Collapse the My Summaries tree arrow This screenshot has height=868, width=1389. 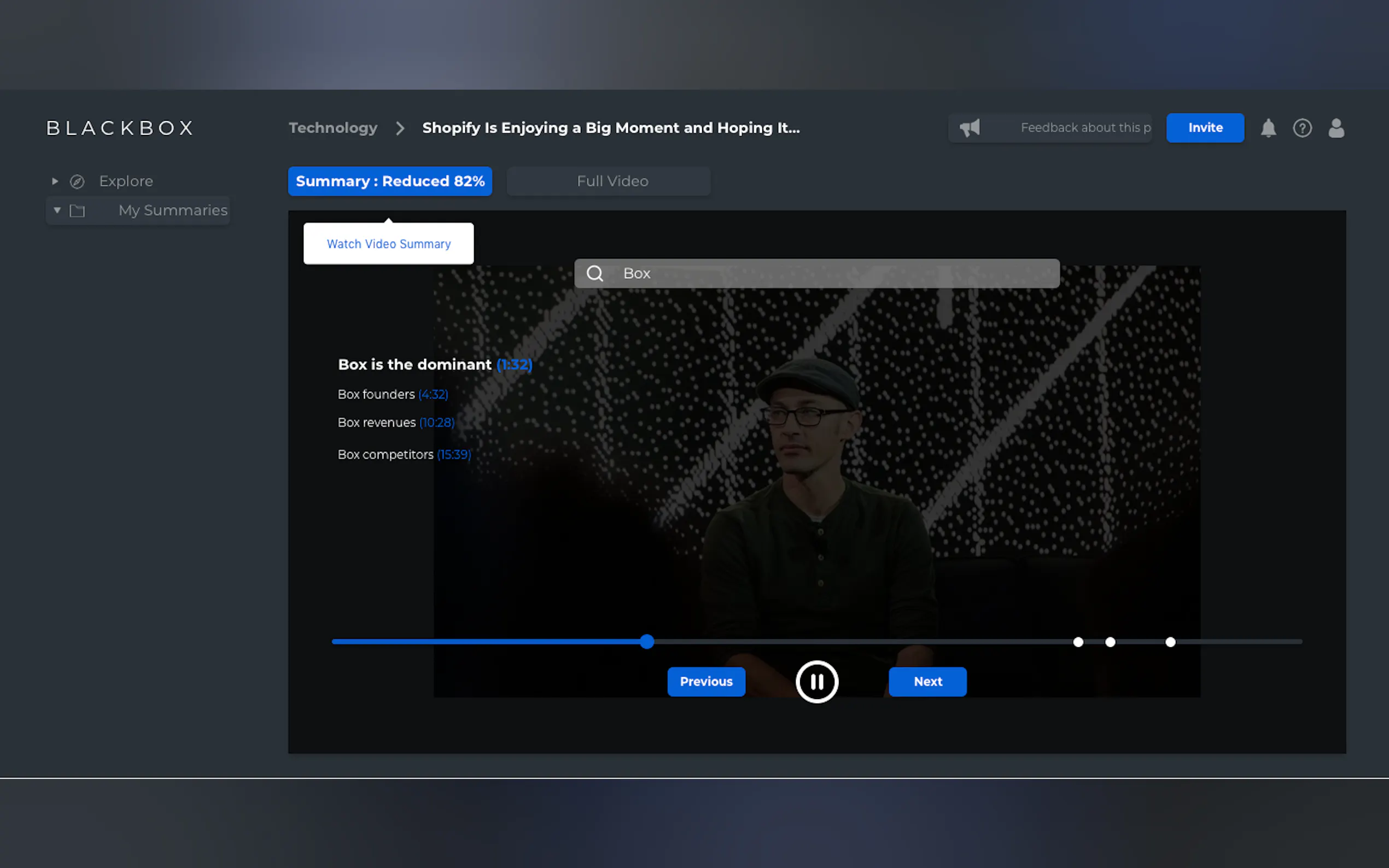tap(57, 210)
